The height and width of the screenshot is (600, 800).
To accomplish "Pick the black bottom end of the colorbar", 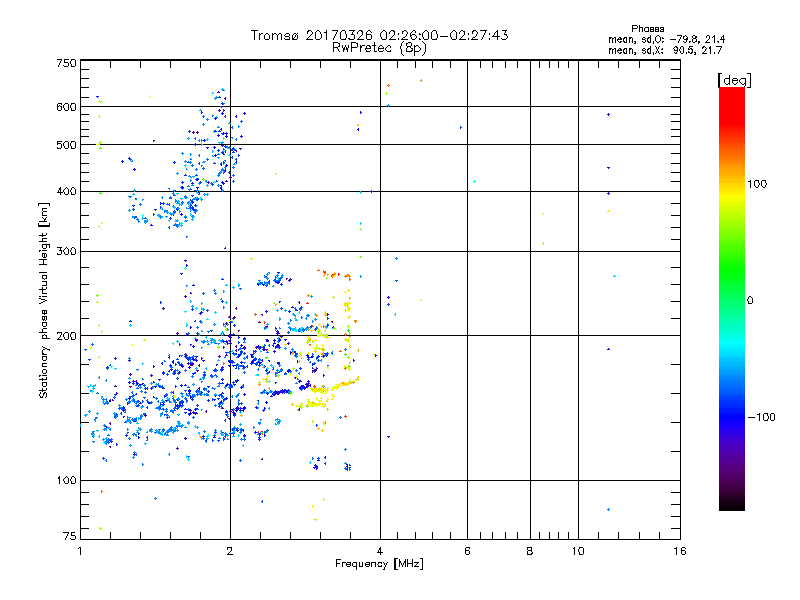I will click(x=731, y=505).
